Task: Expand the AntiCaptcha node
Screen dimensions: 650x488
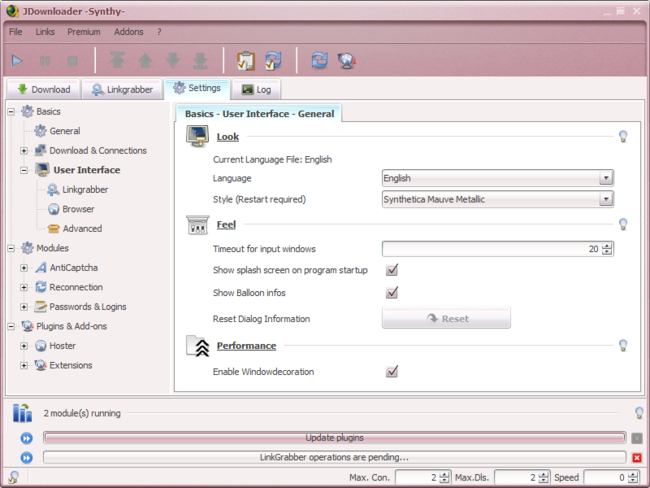Action: point(24,268)
